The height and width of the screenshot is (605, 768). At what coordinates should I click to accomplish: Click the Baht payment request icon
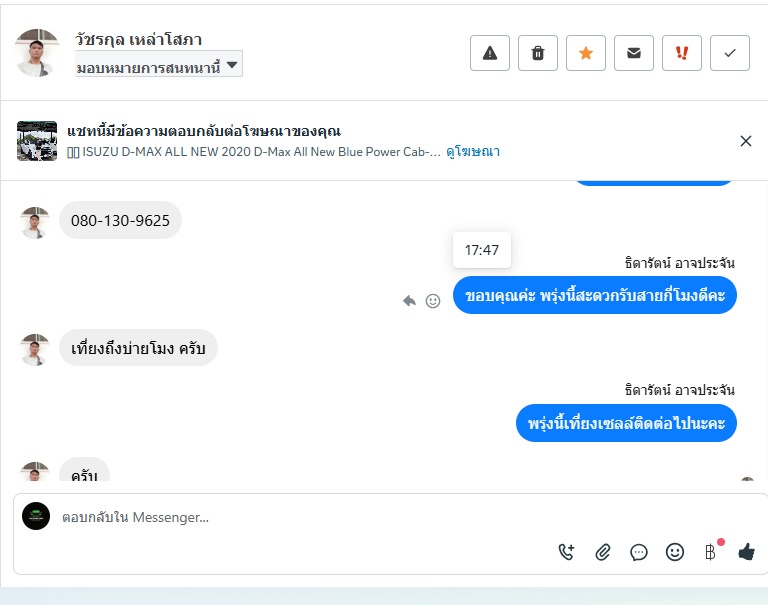click(710, 552)
